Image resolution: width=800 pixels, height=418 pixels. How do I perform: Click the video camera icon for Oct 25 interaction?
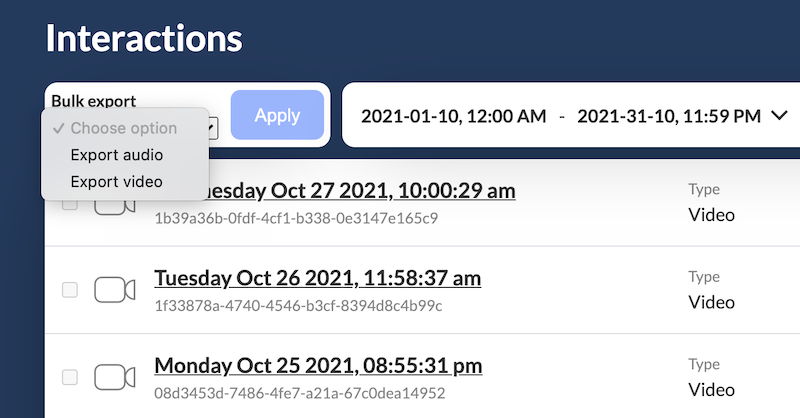115,377
